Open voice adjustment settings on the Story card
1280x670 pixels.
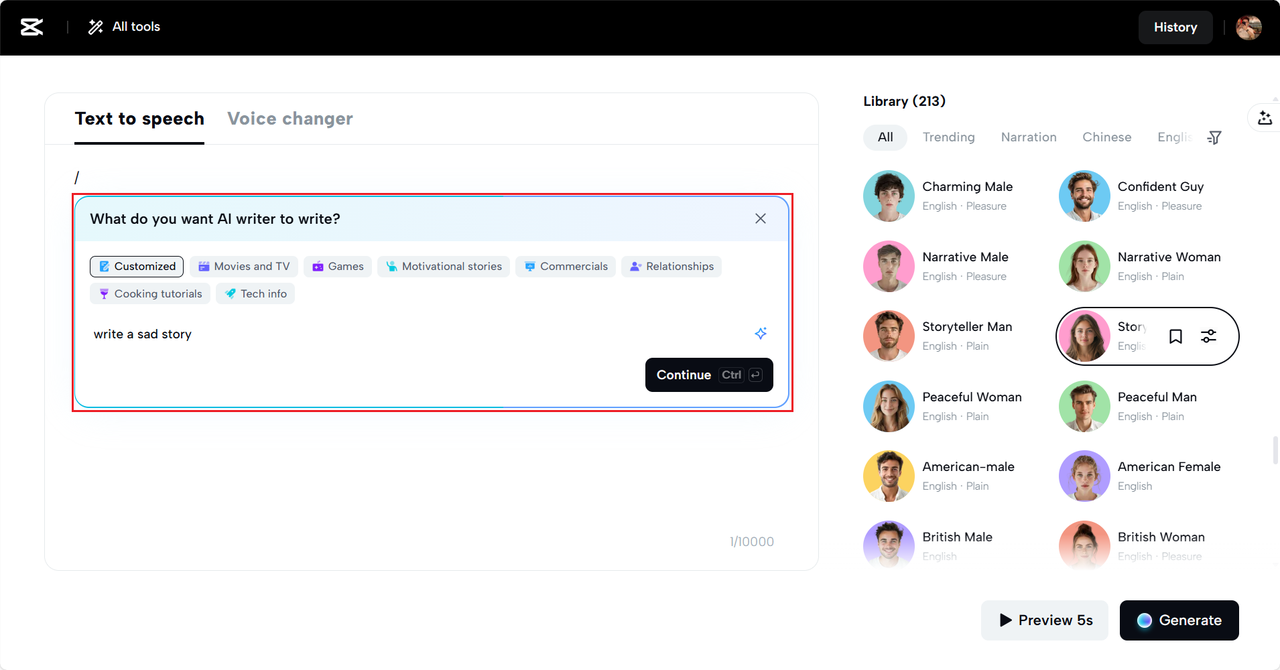click(x=1210, y=336)
